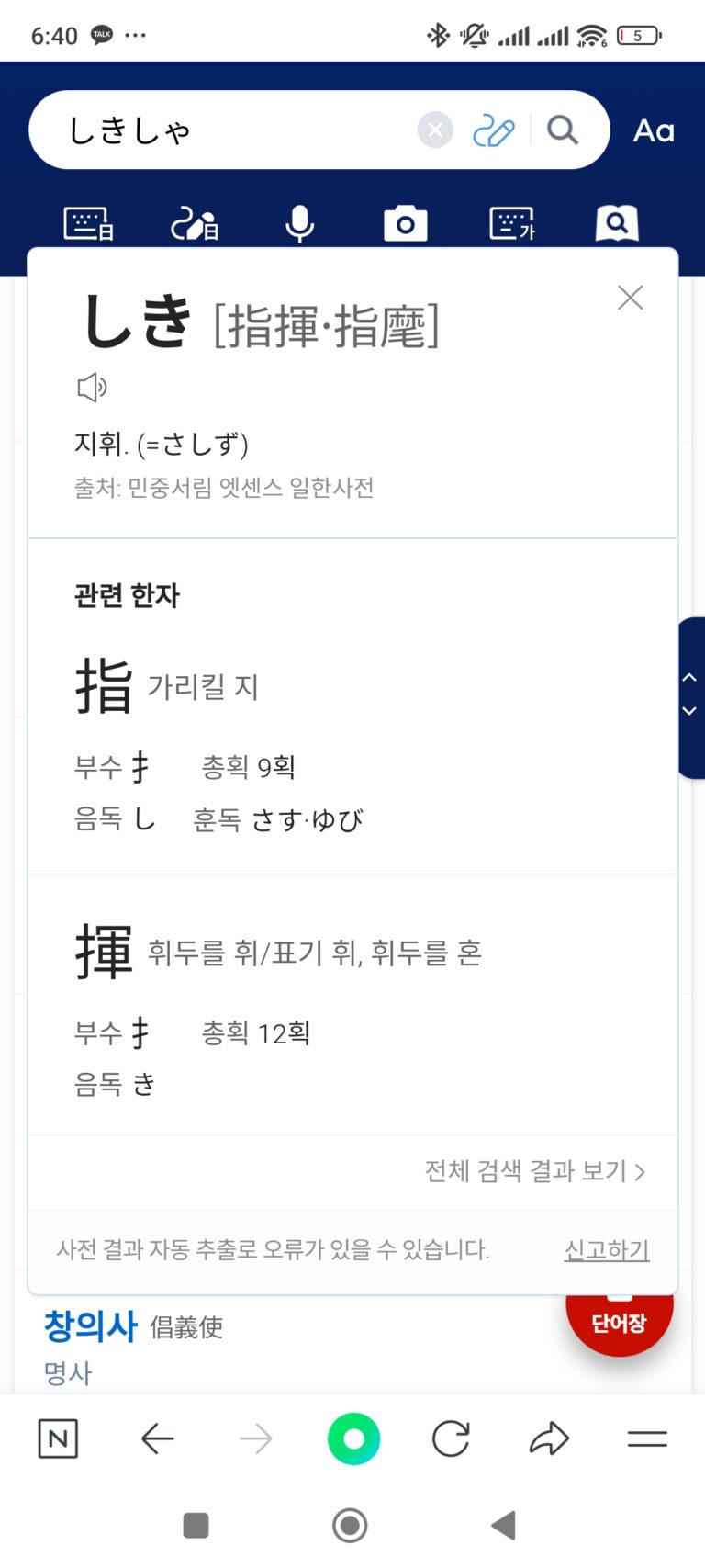The height and width of the screenshot is (1568, 705).
Task: Start voice search with microphone icon
Action: (x=299, y=223)
